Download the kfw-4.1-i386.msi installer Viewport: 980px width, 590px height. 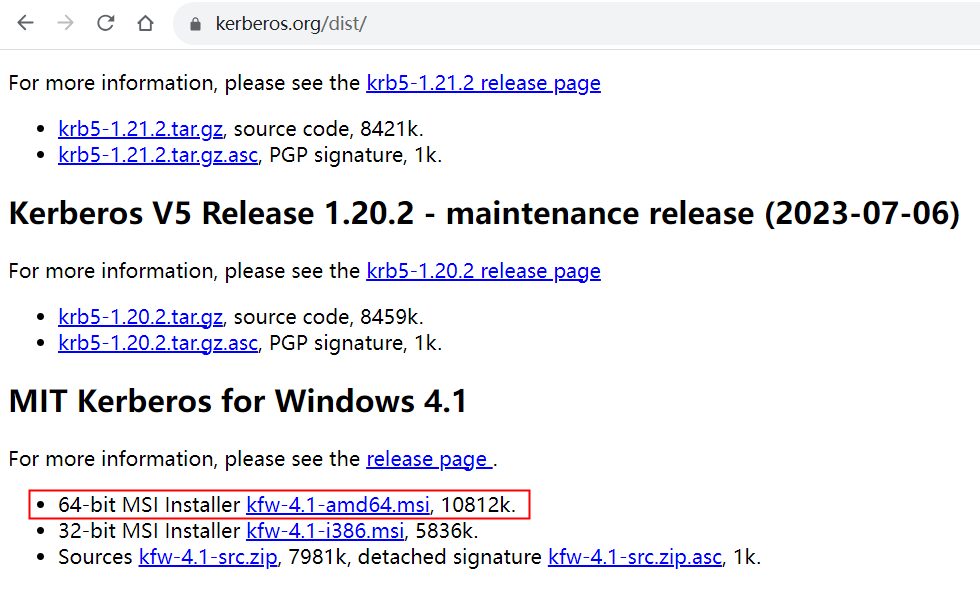(x=325, y=531)
